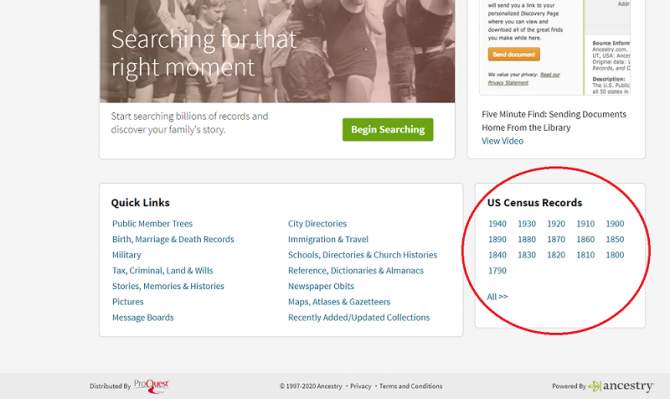This screenshot has height=399, width=670.
Task: Click the Searching for that right moment banner image
Action: point(277,51)
